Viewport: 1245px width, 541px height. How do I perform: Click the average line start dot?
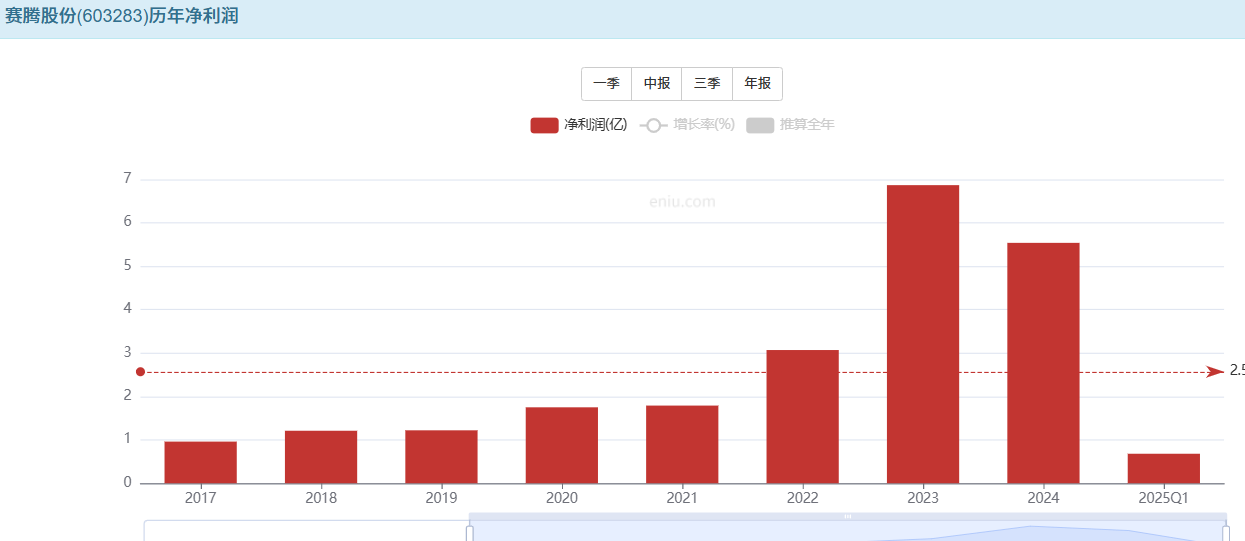coord(140,372)
